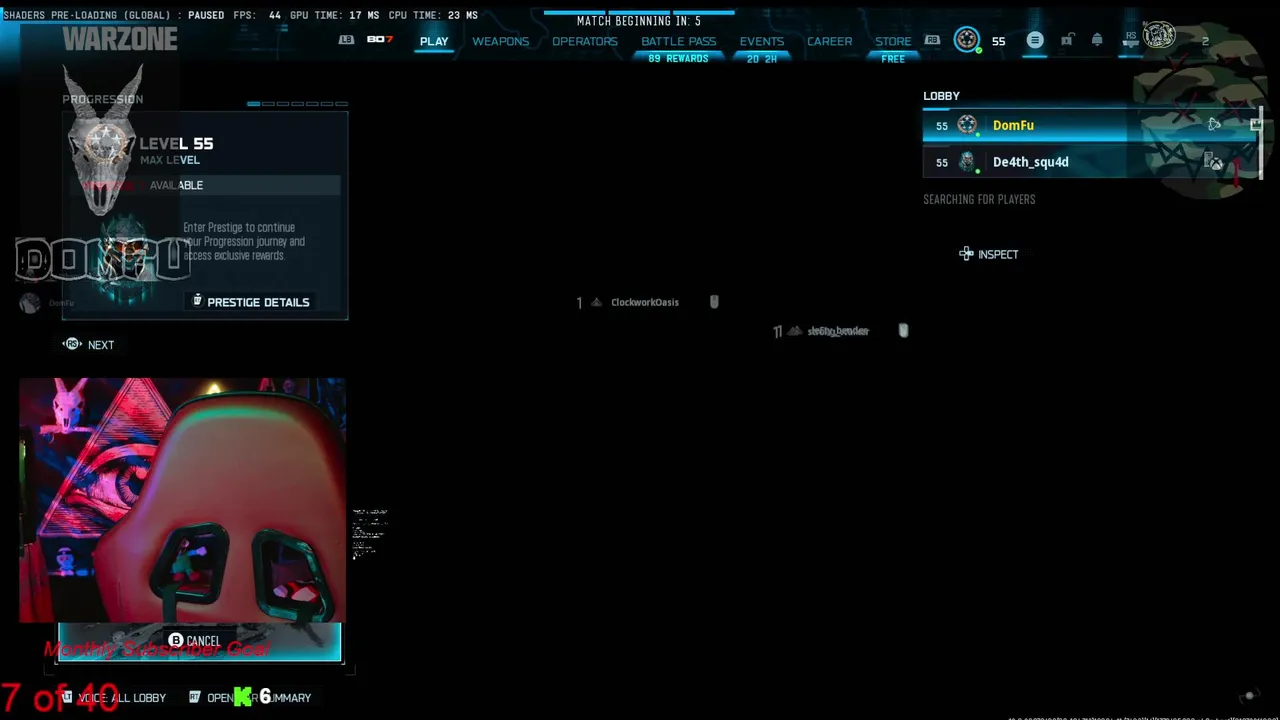Click the RB bumper icon

point(932,40)
